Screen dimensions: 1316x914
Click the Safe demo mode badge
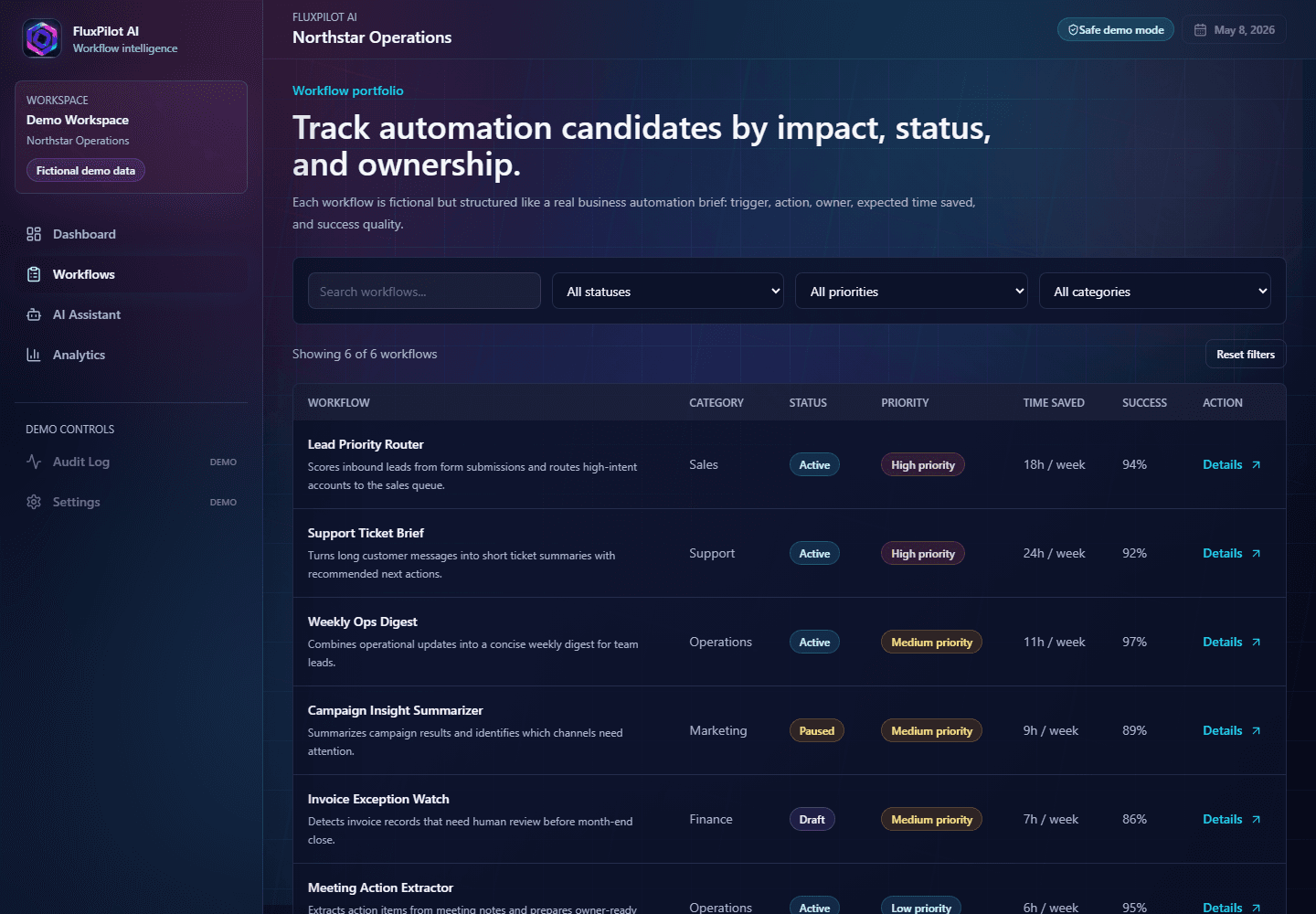[x=1116, y=30]
